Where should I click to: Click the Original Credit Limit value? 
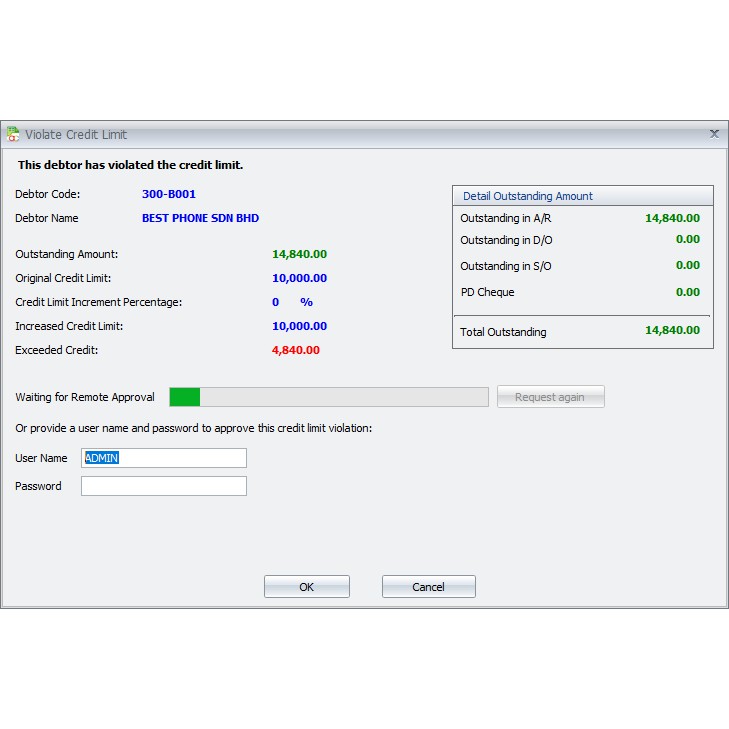coord(299,278)
